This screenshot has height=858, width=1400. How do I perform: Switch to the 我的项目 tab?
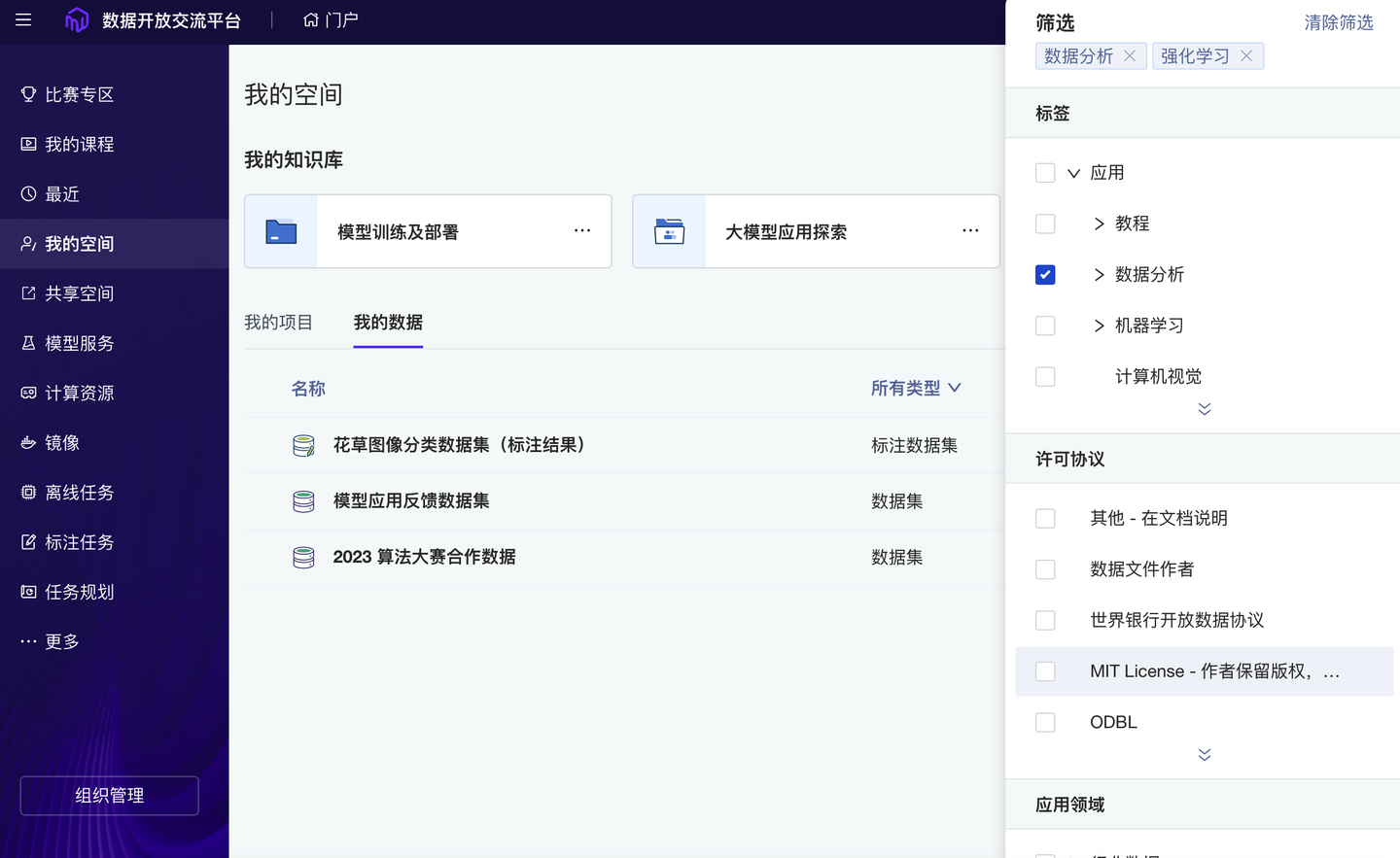pyautogui.click(x=278, y=323)
